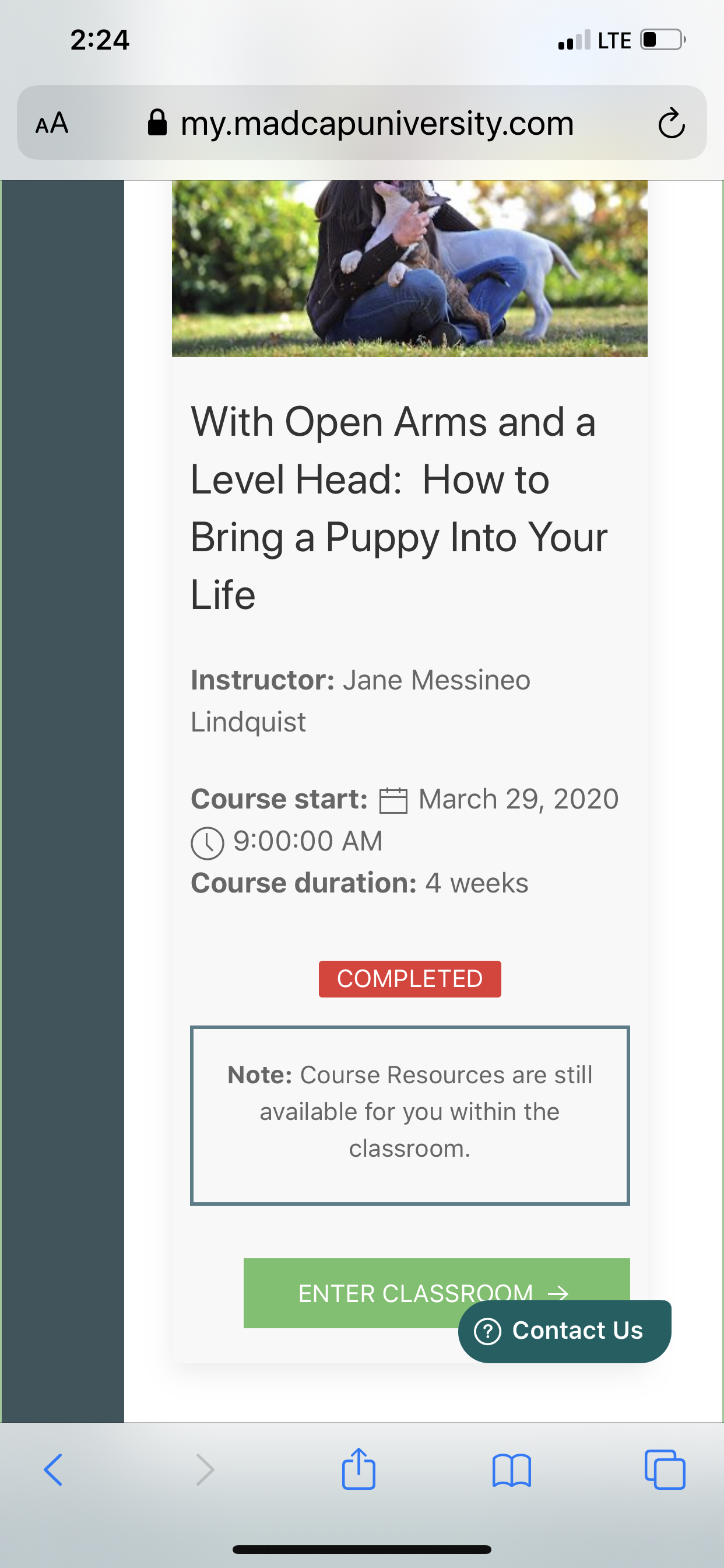This screenshot has height=1568, width=724.
Task: Open Safari bookmarks book icon
Action: (x=512, y=1470)
